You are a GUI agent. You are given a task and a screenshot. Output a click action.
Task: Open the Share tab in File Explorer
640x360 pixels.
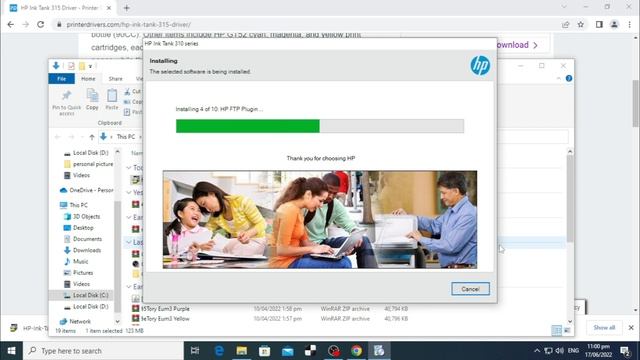(116, 79)
